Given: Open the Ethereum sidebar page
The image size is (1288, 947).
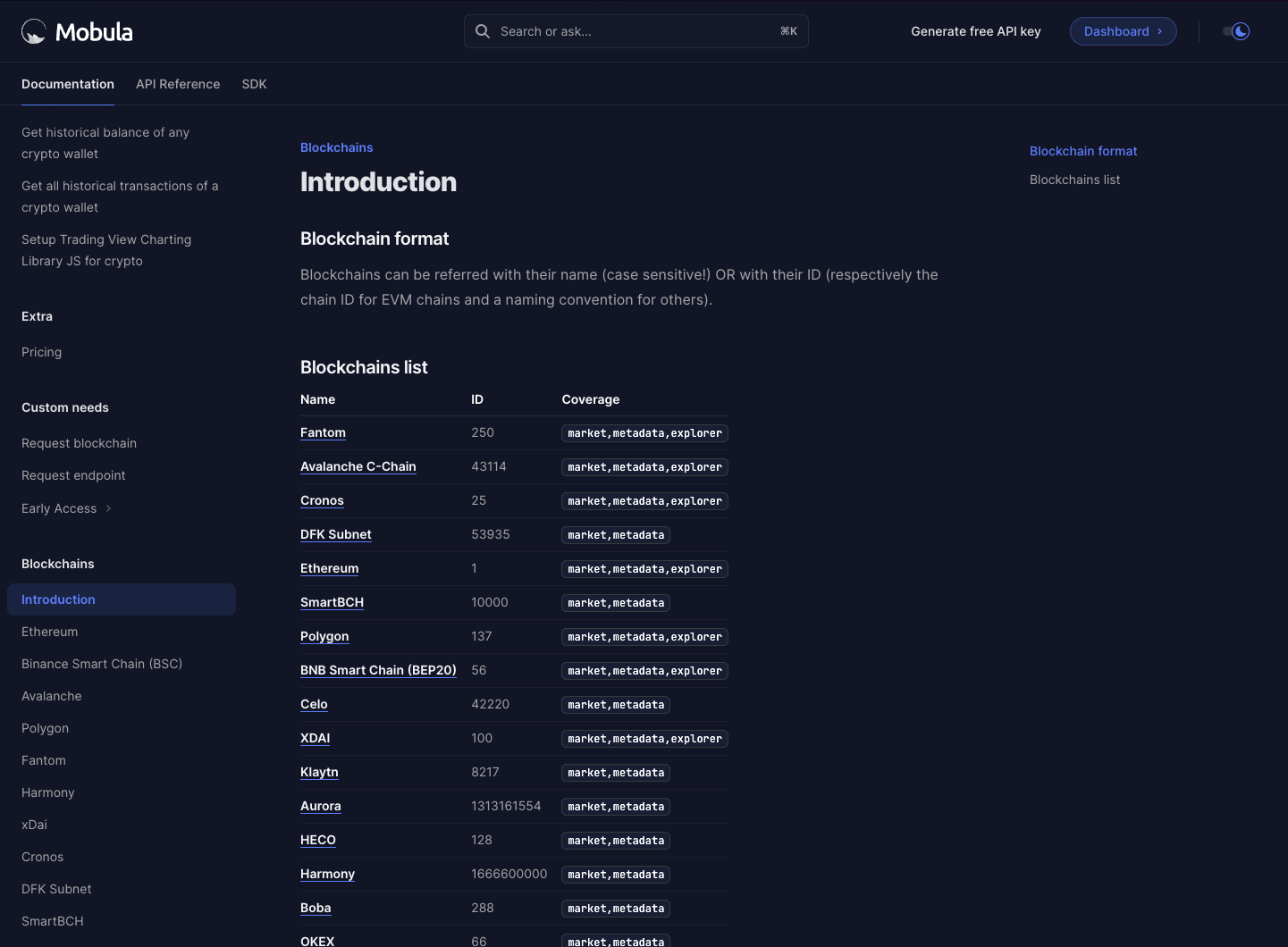Looking at the screenshot, I should point(49,632).
